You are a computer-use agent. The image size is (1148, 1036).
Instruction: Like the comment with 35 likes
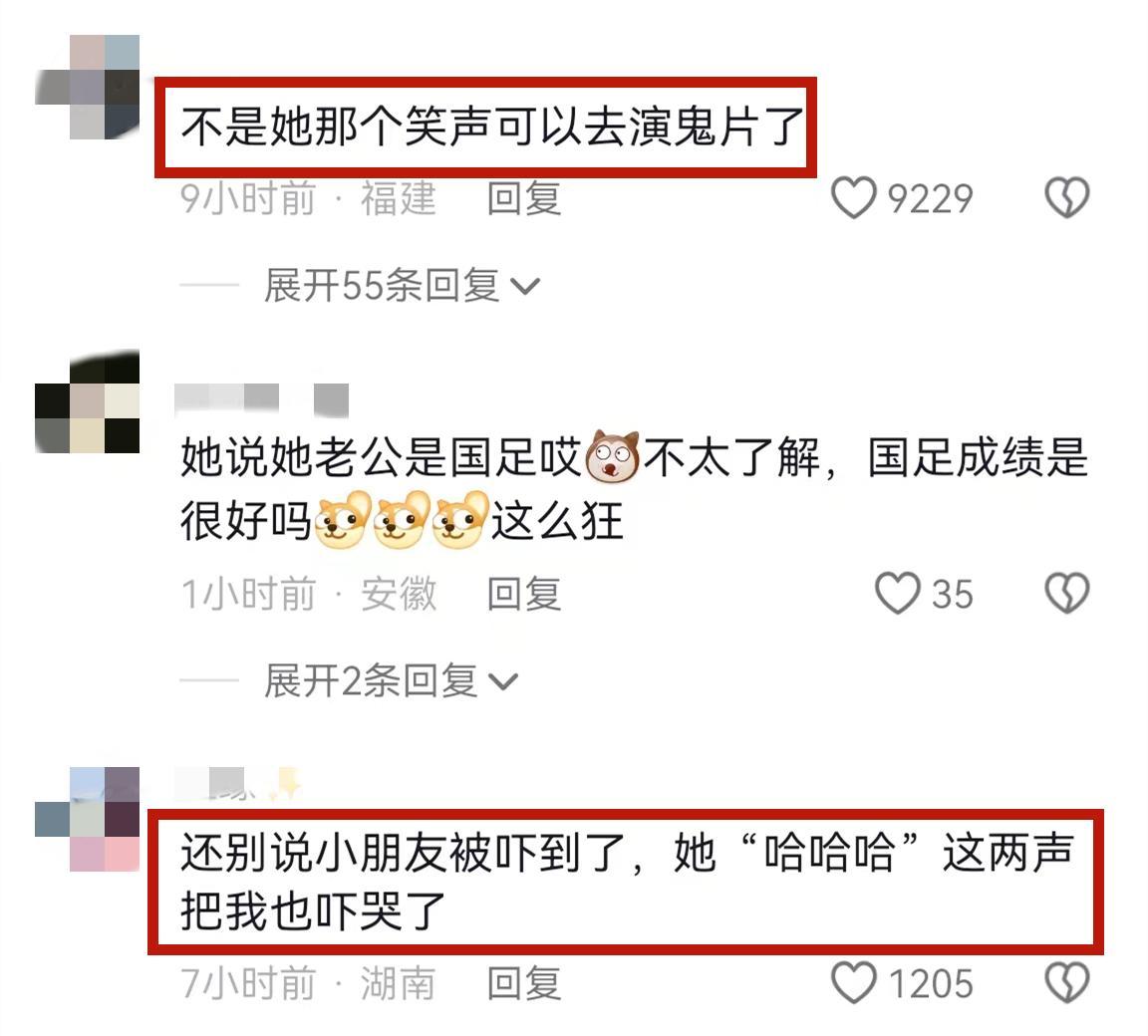(898, 593)
